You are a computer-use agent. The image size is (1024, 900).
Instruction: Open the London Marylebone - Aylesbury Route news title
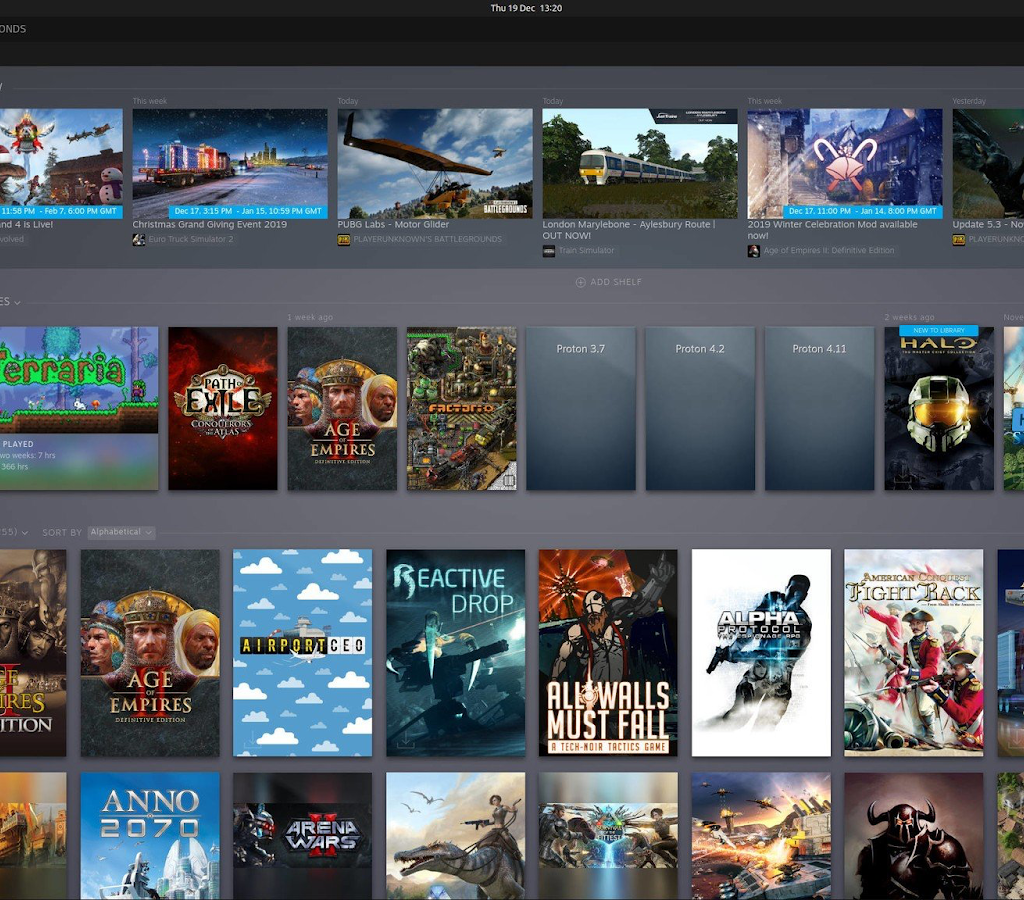click(629, 230)
